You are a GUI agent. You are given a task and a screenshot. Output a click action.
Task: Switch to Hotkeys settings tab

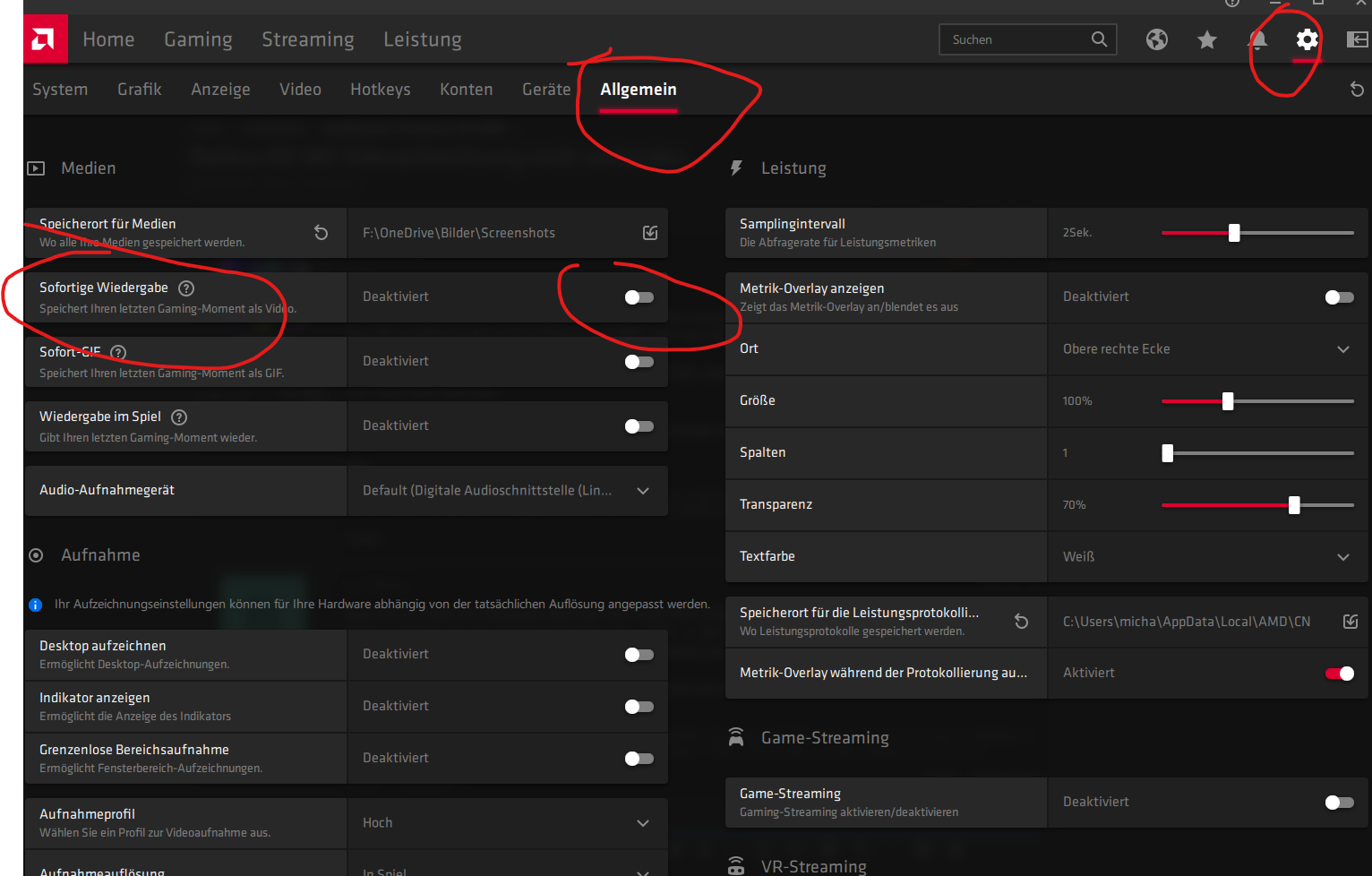tap(381, 90)
